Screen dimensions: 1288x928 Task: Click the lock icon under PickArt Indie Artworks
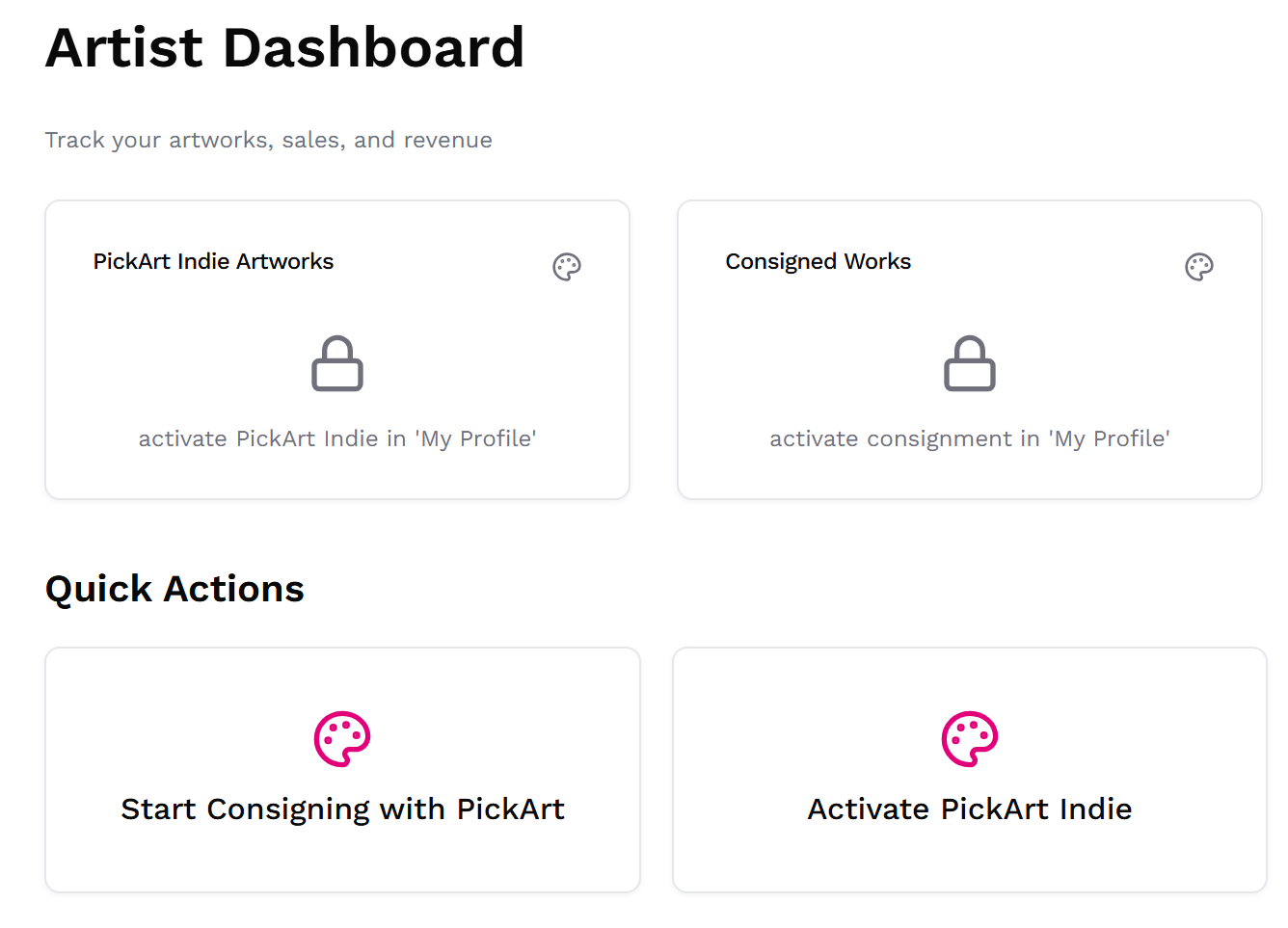(x=337, y=364)
